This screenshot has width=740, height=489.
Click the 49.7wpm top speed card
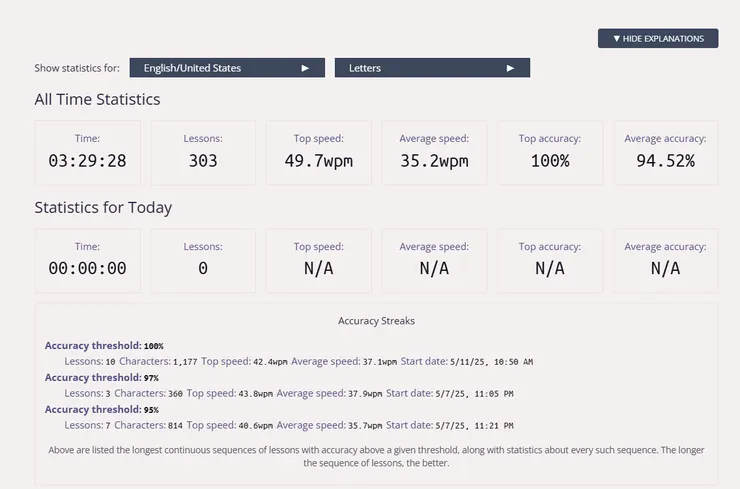318,152
